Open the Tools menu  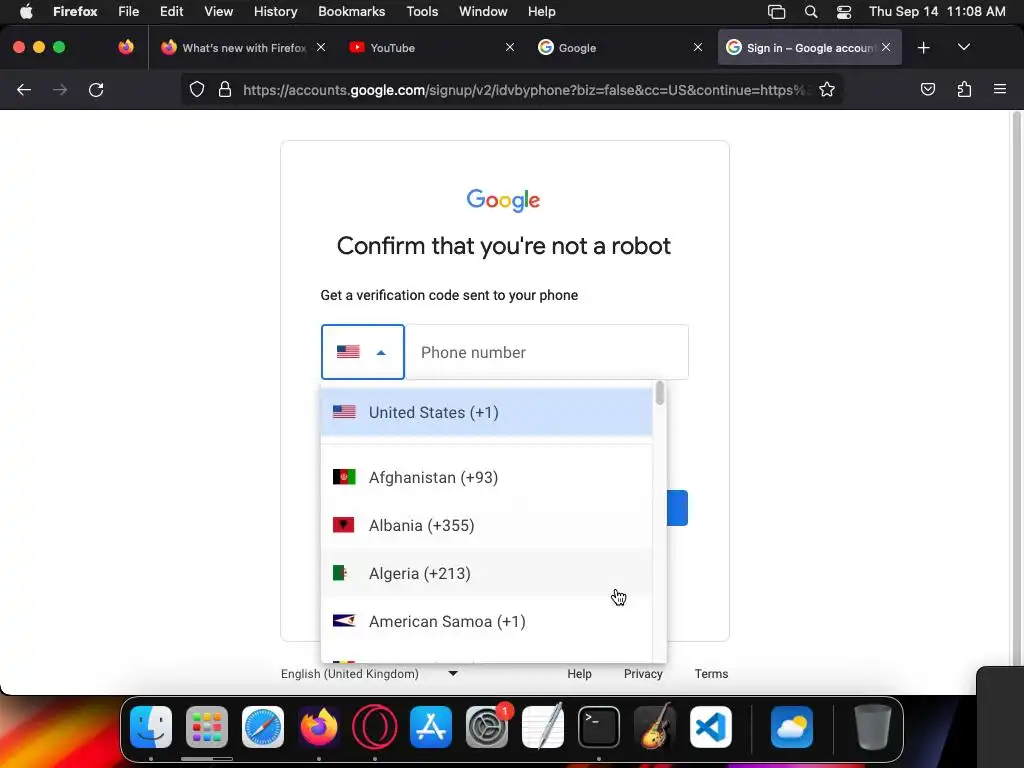pyautogui.click(x=422, y=11)
